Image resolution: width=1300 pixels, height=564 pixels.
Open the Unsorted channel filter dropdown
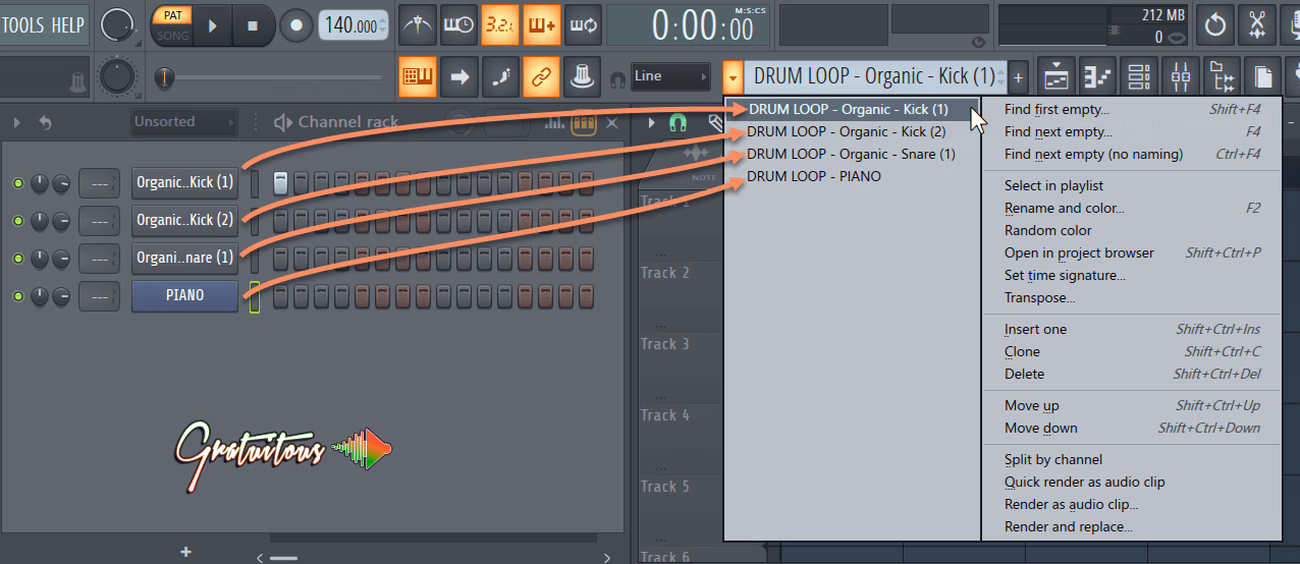point(185,122)
